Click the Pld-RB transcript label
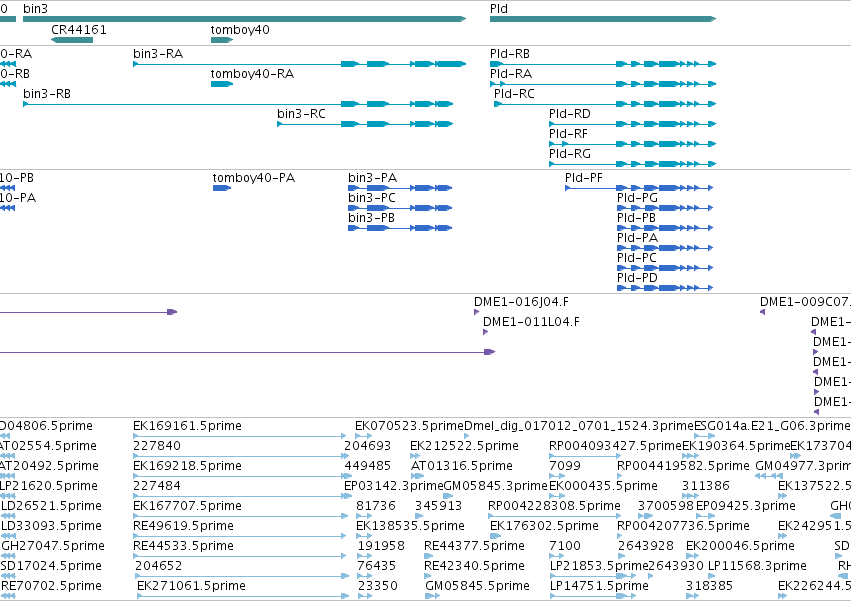 pyautogui.click(x=510, y=54)
